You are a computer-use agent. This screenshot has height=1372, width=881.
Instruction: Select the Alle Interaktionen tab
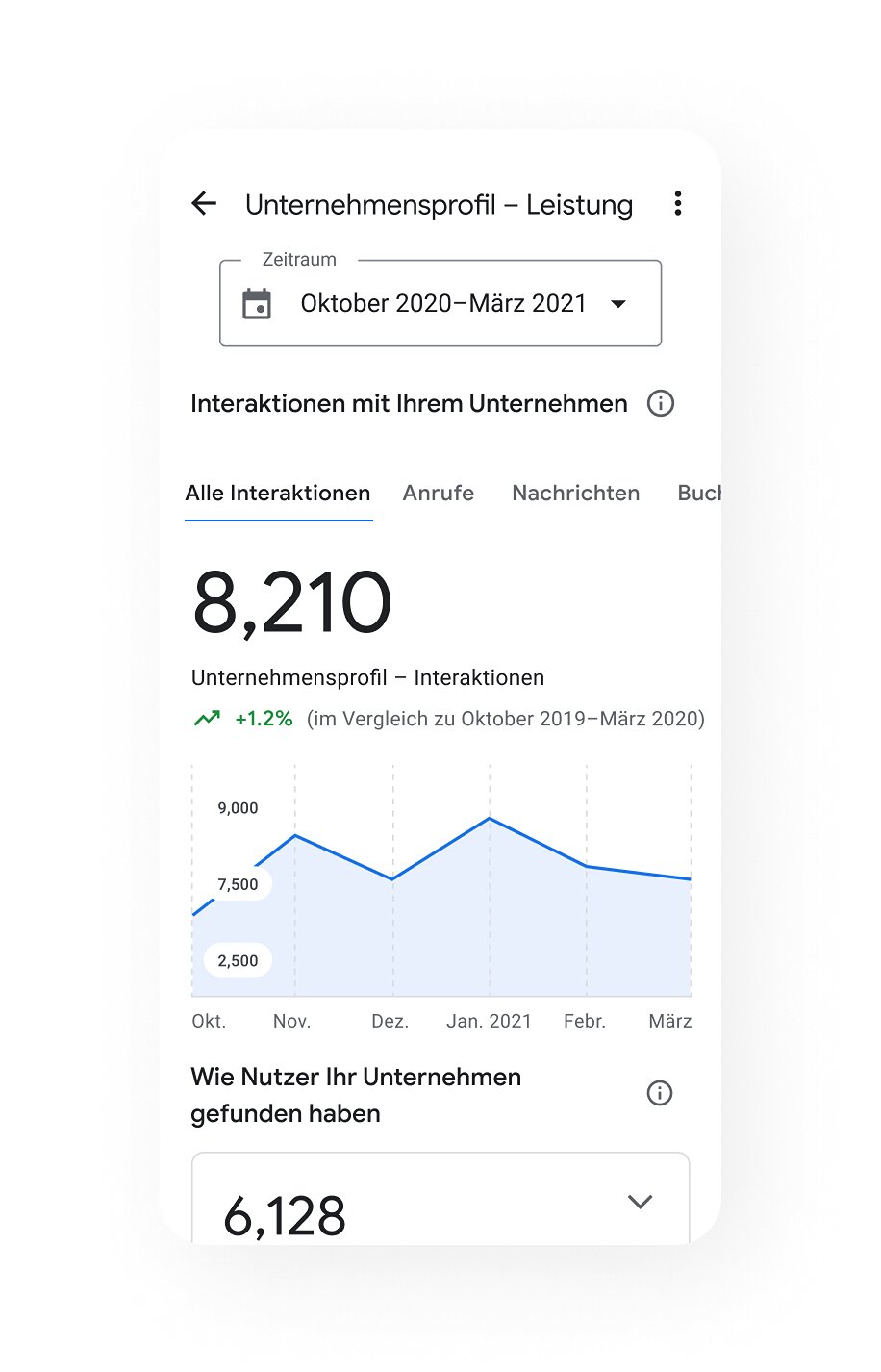pos(278,493)
